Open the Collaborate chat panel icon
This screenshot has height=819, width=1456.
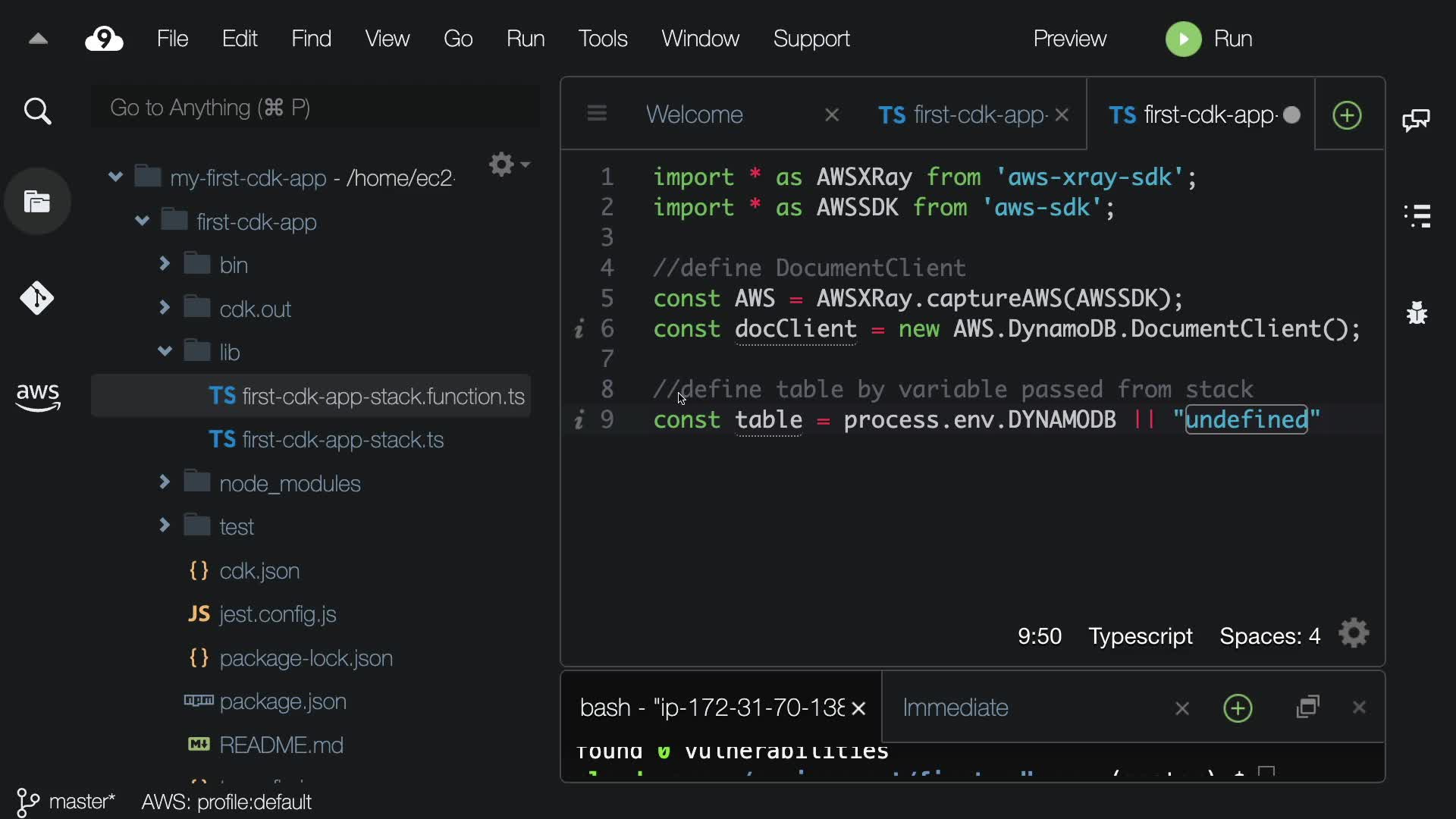[x=1416, y=120]
